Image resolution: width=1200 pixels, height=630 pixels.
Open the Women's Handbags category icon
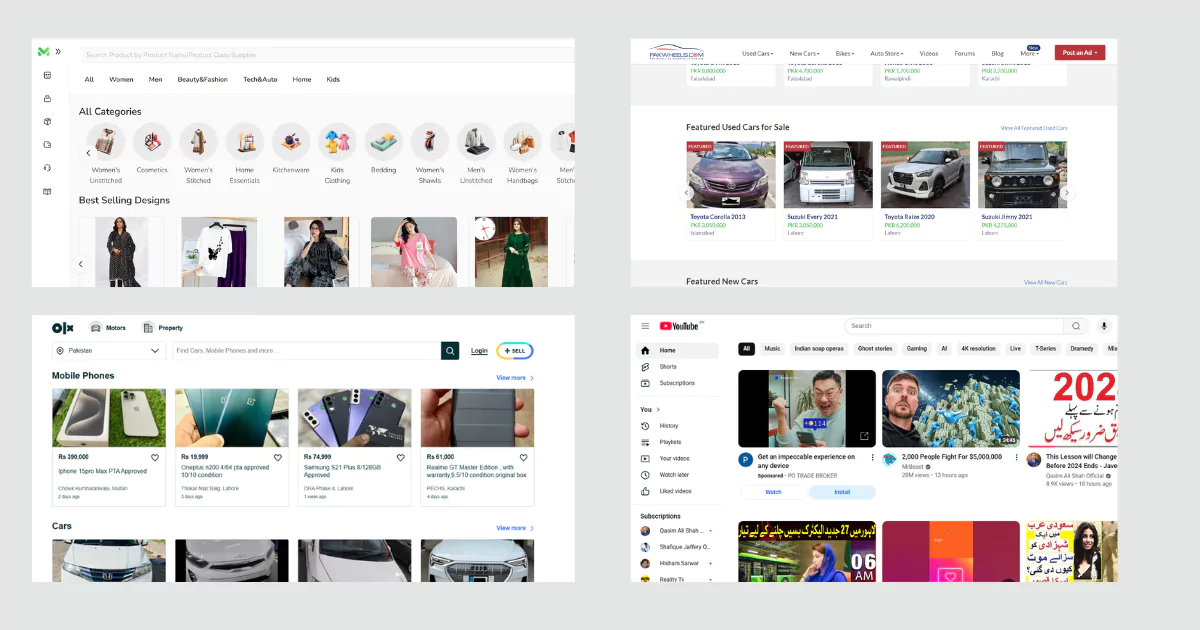click(522, 142)
